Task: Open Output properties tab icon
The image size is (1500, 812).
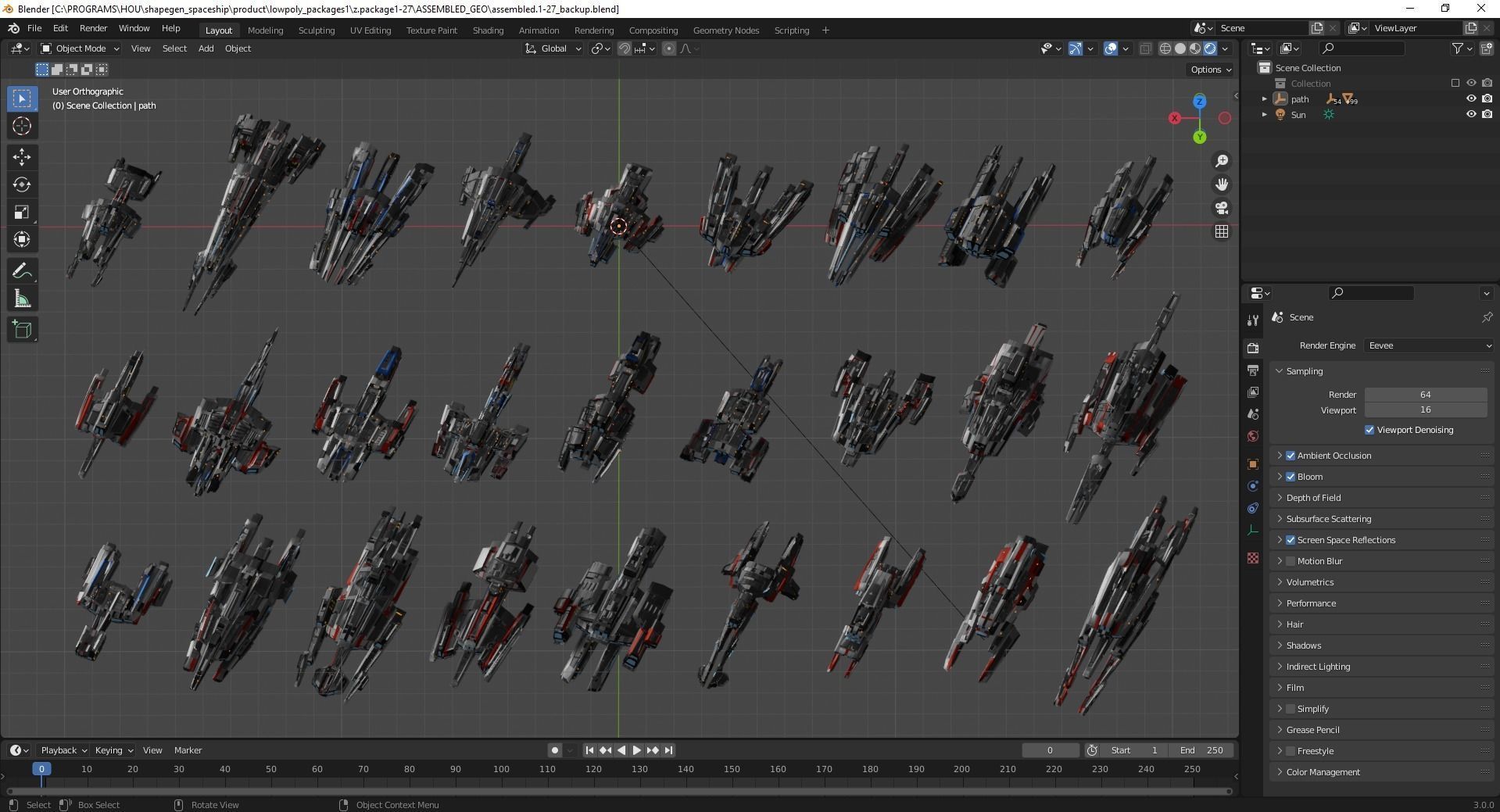Action: pos(1253,370)
